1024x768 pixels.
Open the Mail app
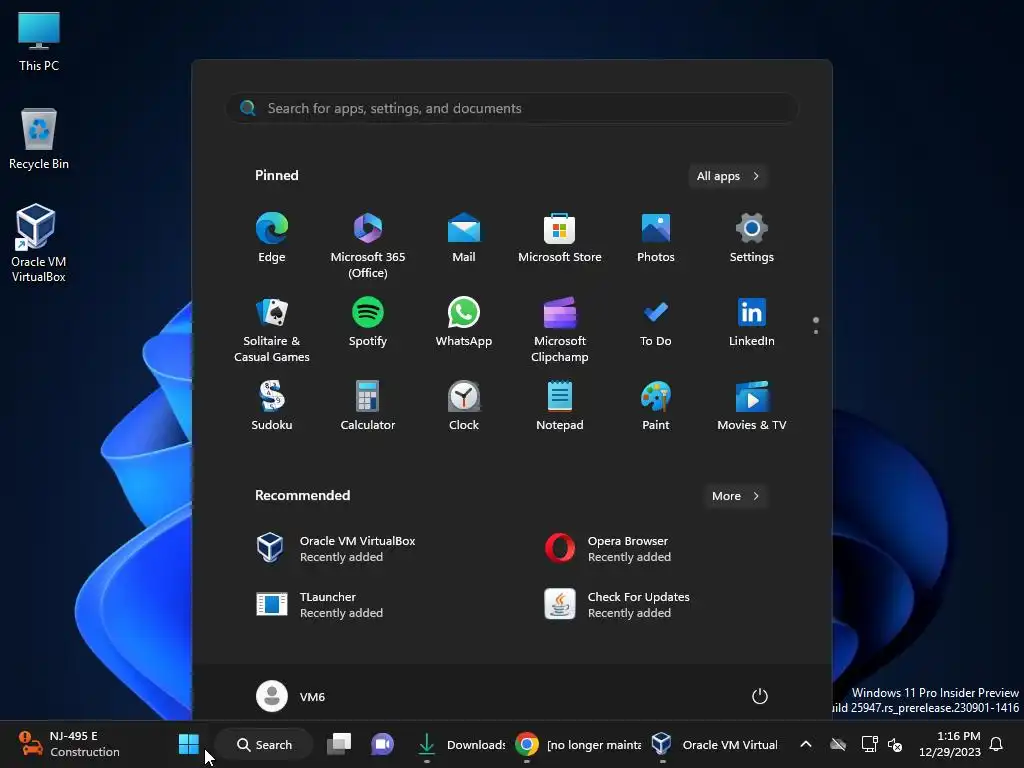click(x=464, y=238)
